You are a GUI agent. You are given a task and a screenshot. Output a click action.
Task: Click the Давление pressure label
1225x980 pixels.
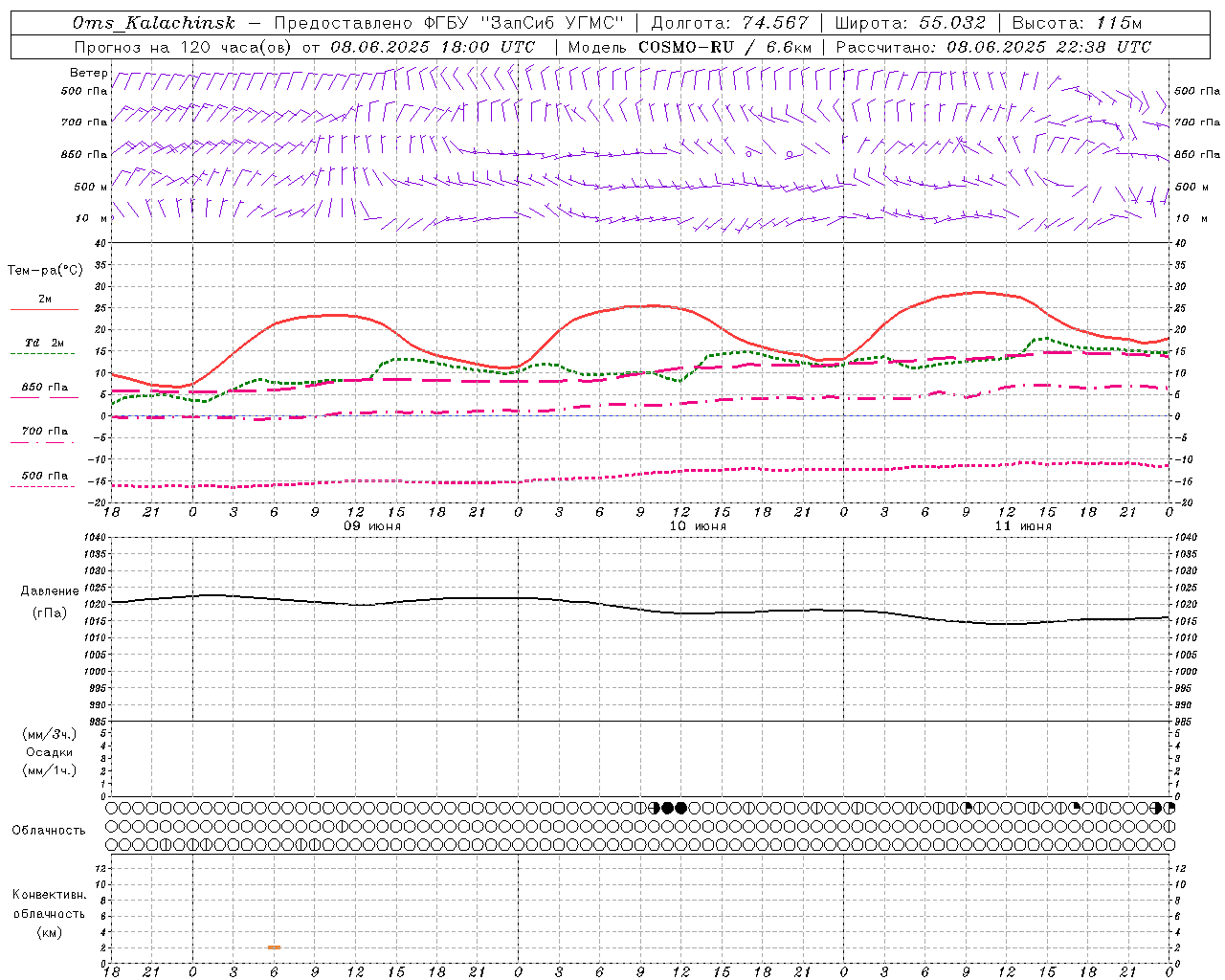[50, 591]
